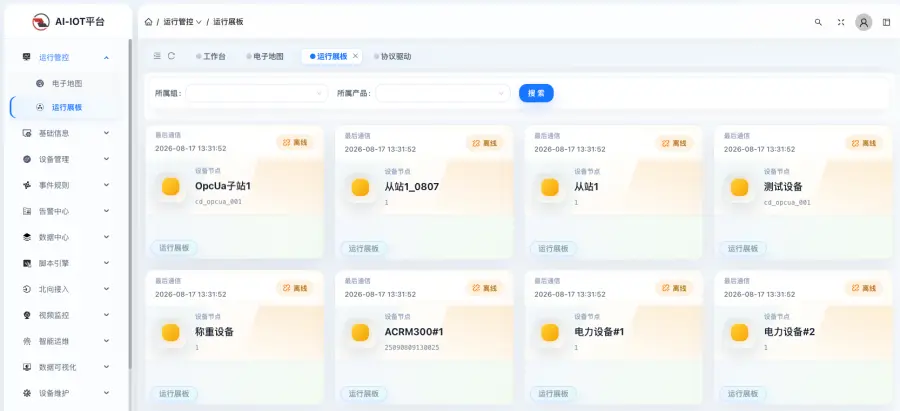Click the 电子地图 globe icon in sidebar
The image size is (900, 411).
(x=40, y=83)
